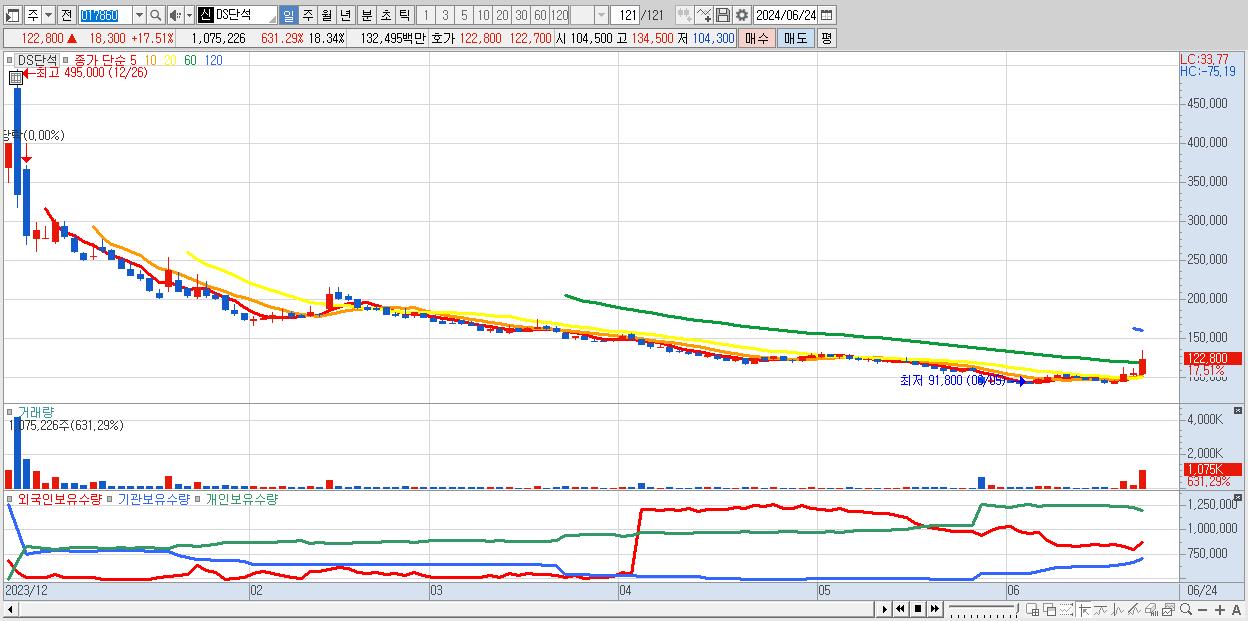This screenshot has width=1248, height=621.
Task: Choose interval 10 button in period toolbar
Action: [483, 15]
